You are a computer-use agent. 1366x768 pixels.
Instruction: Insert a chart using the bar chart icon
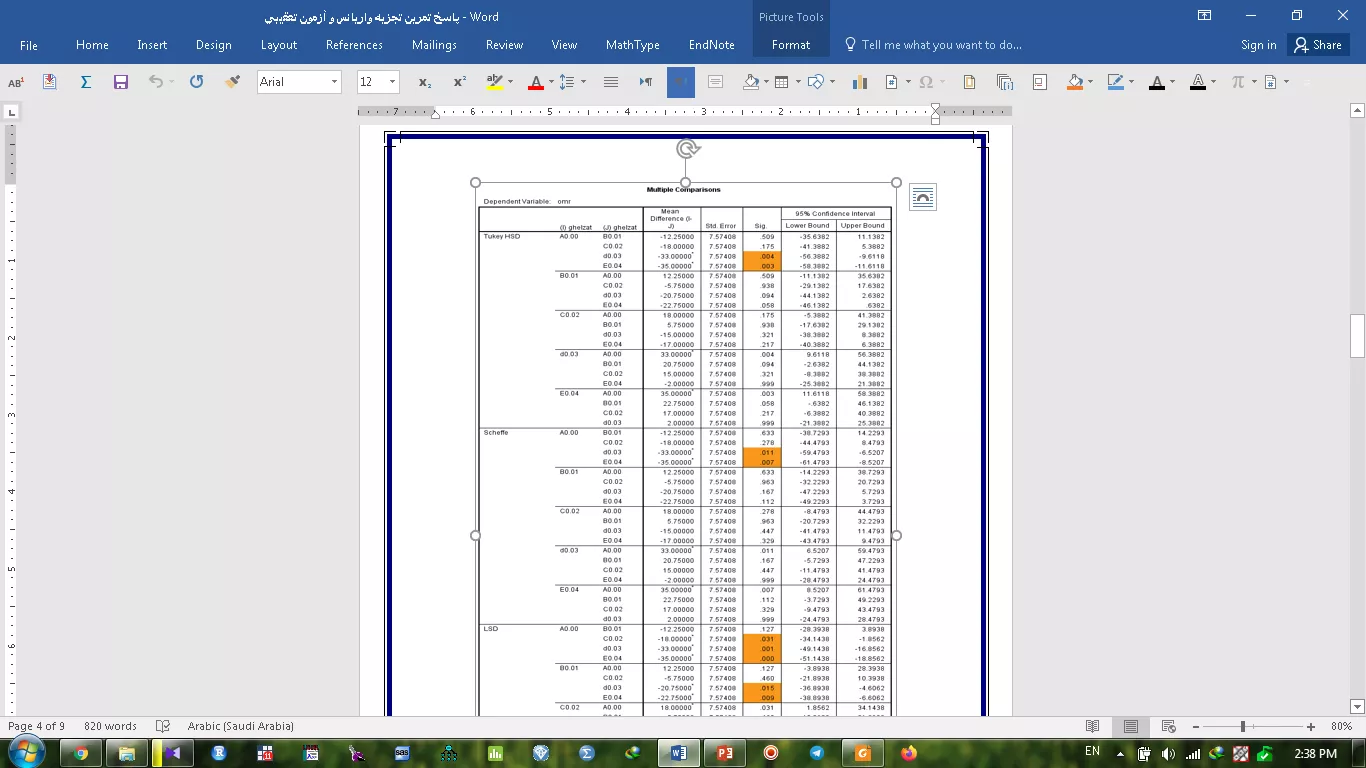tap(859, 82)
